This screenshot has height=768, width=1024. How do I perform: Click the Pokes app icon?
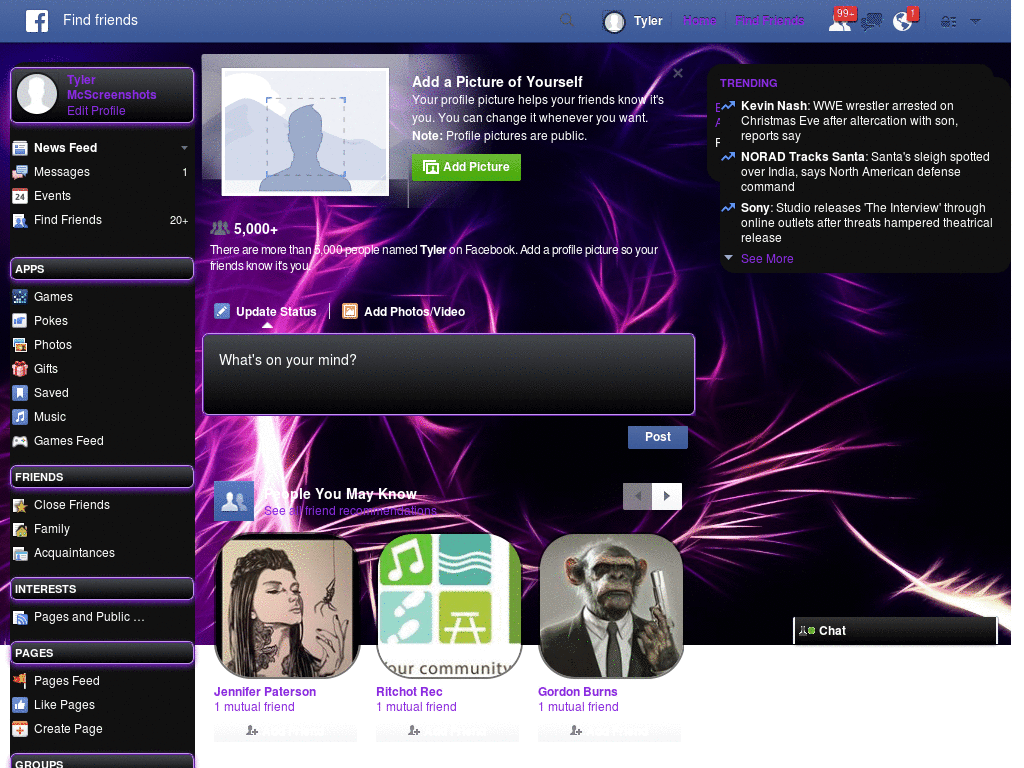pos(20,321)
